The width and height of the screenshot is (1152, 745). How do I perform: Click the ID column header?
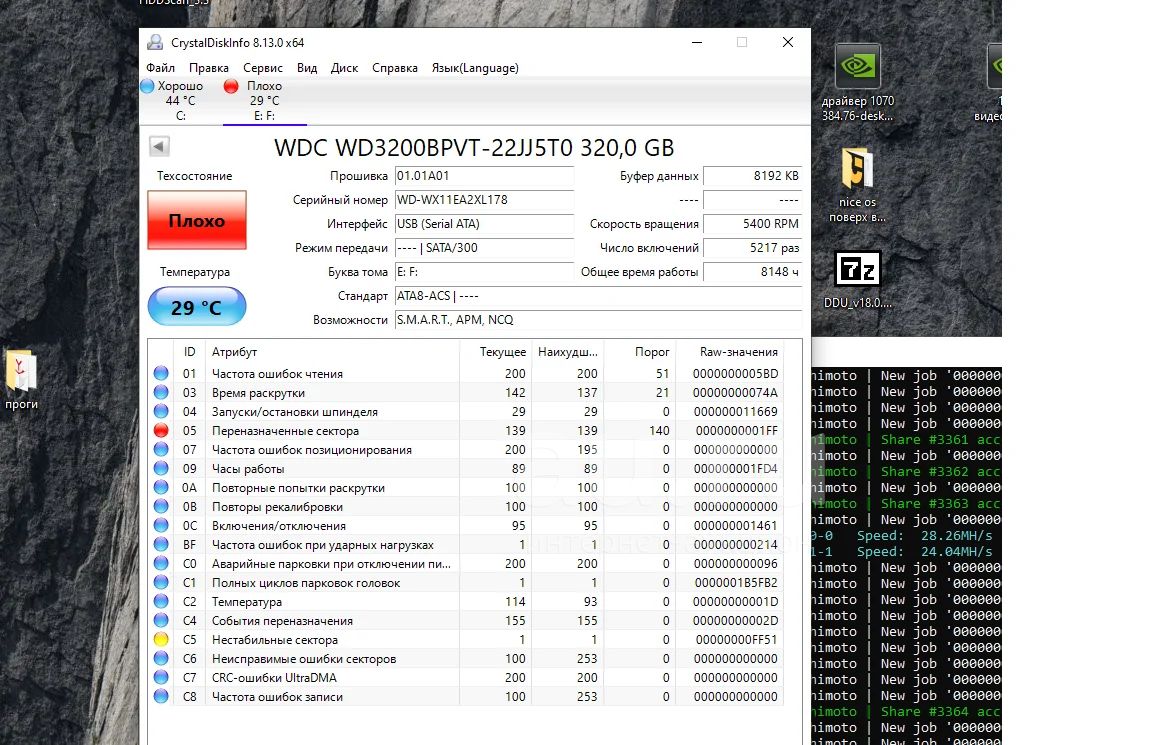[x=190, y=352]
